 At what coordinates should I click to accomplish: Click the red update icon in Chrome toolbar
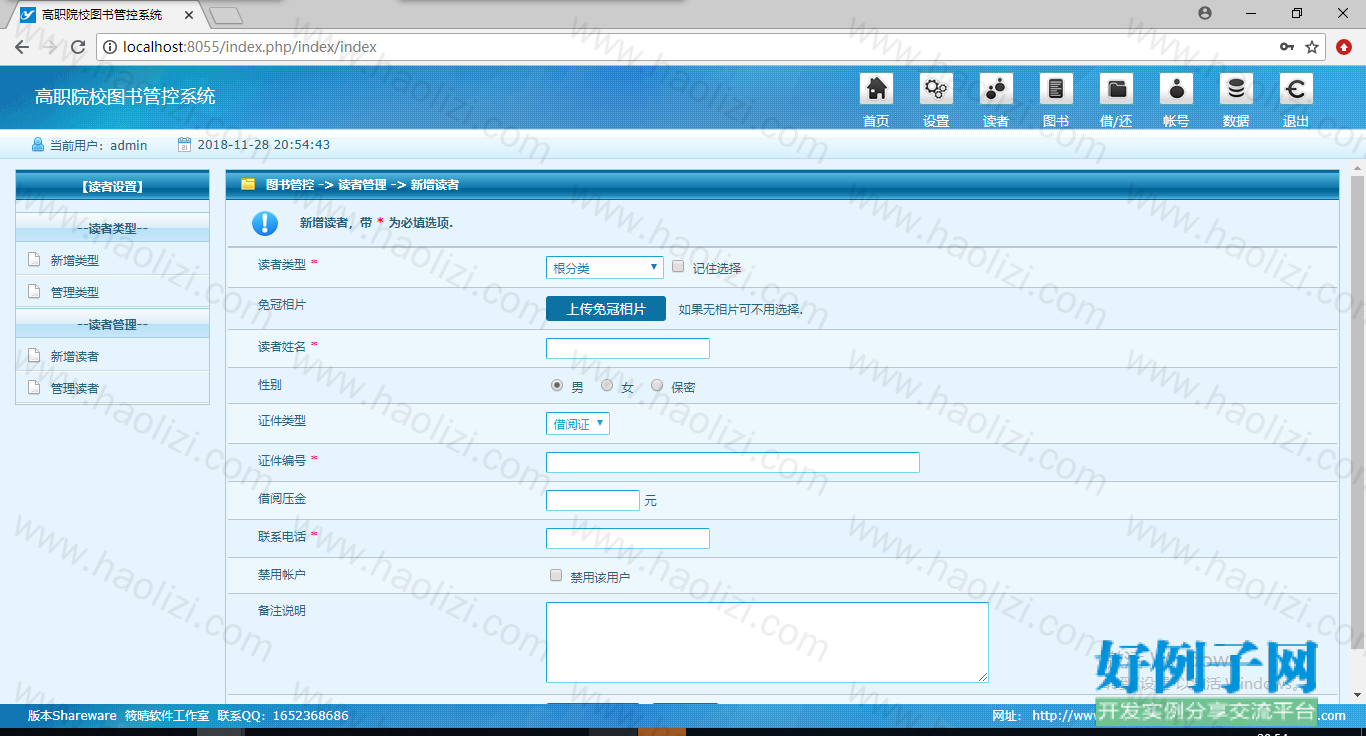click(1344, 47)
